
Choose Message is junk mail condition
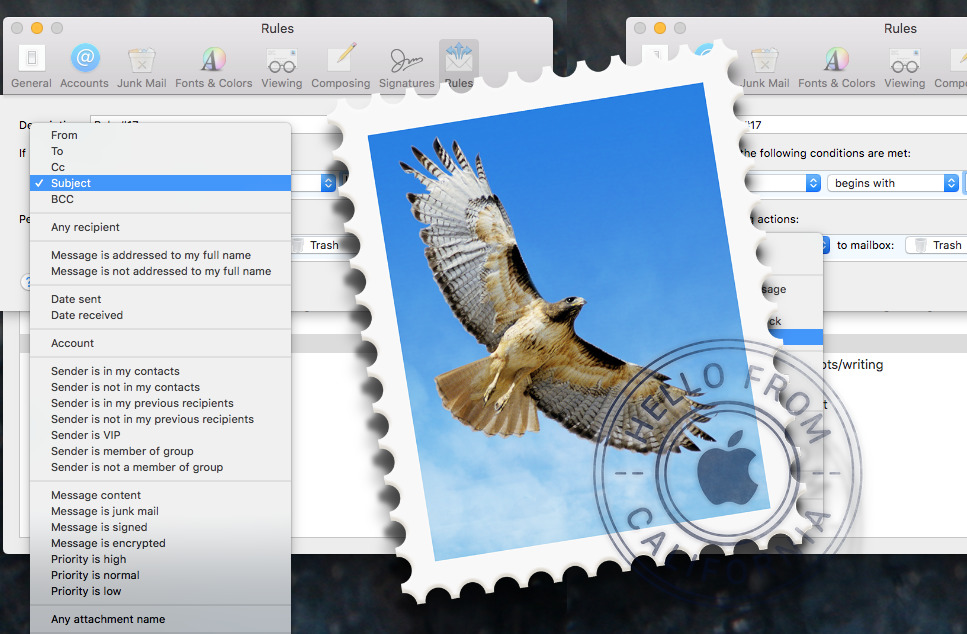pos(160,511)
